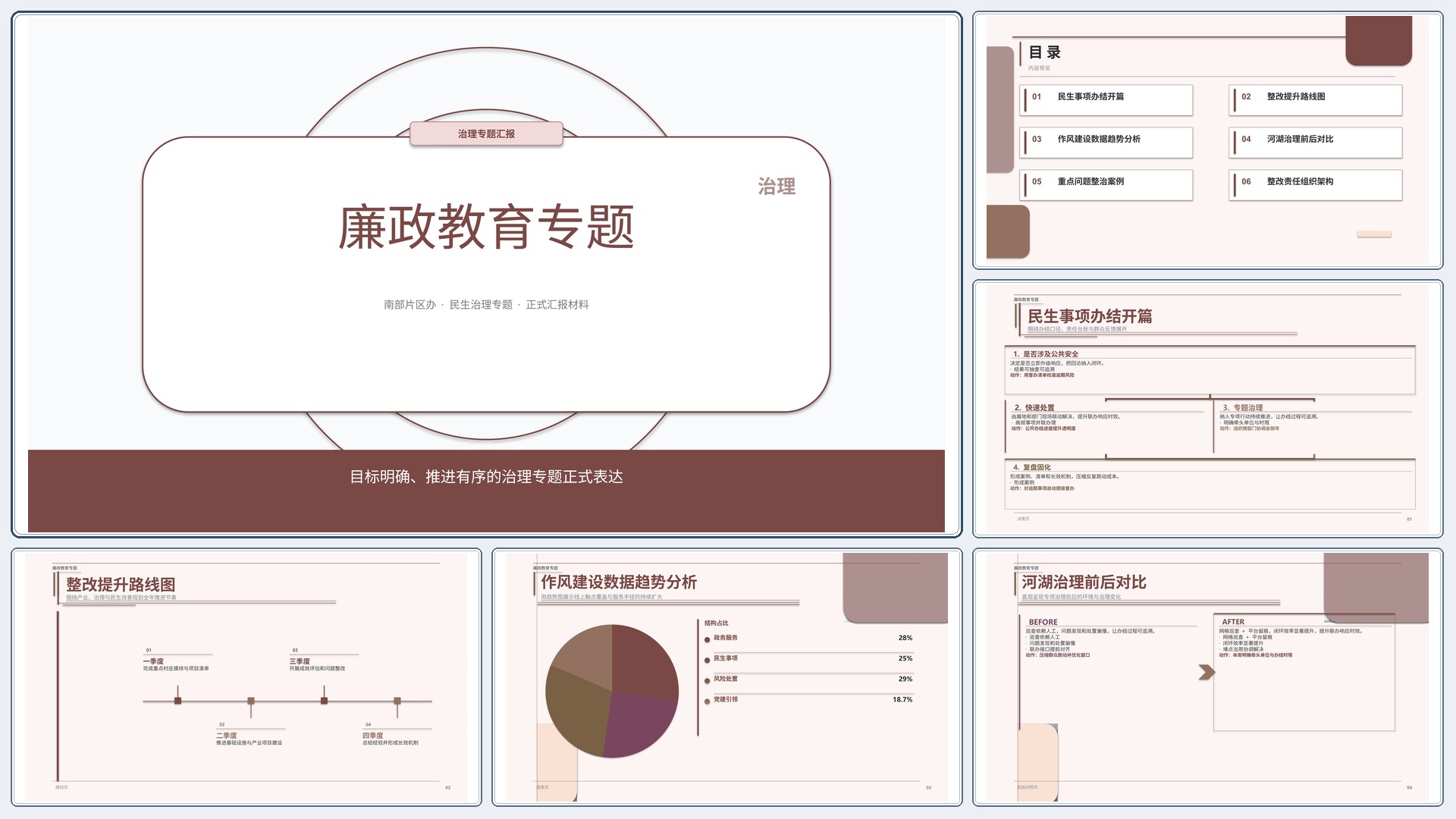
Task: Click the slide heading 河湖治理前后对比
Action: (1084, 582)
